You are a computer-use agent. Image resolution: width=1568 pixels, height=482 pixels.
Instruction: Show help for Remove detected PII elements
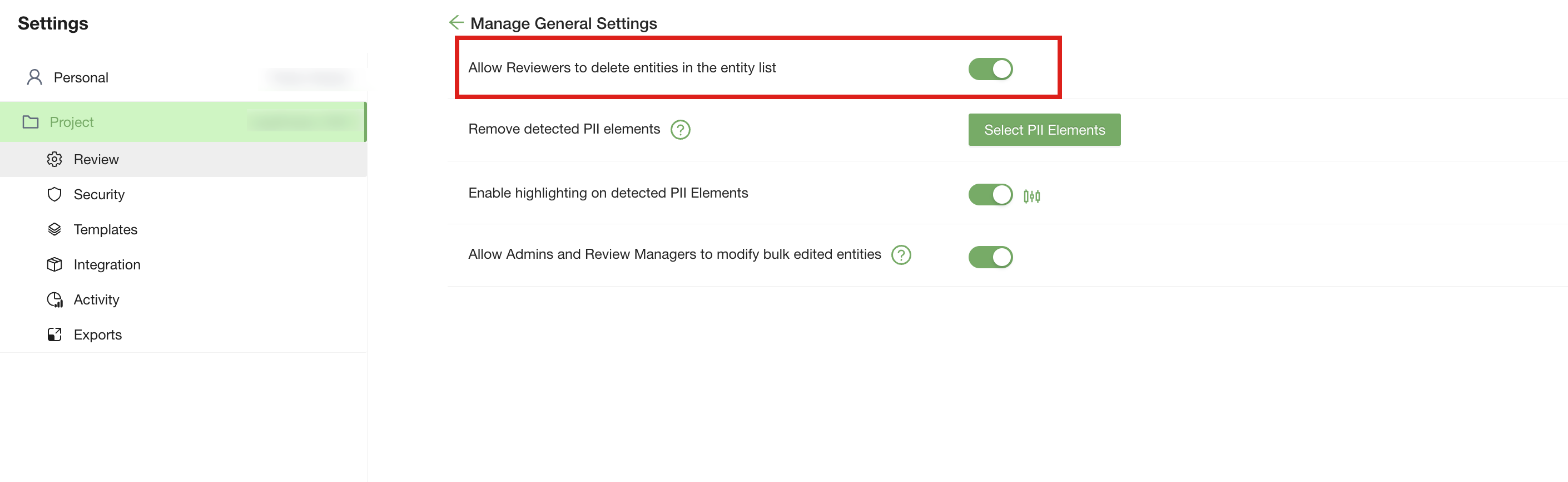(x=680, y=130)
